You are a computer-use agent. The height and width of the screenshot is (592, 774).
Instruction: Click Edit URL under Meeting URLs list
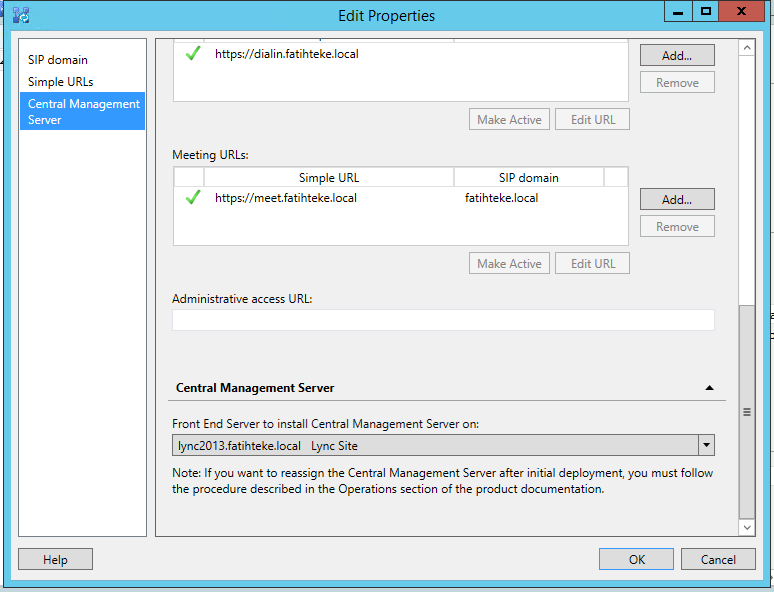pos(592,264)
